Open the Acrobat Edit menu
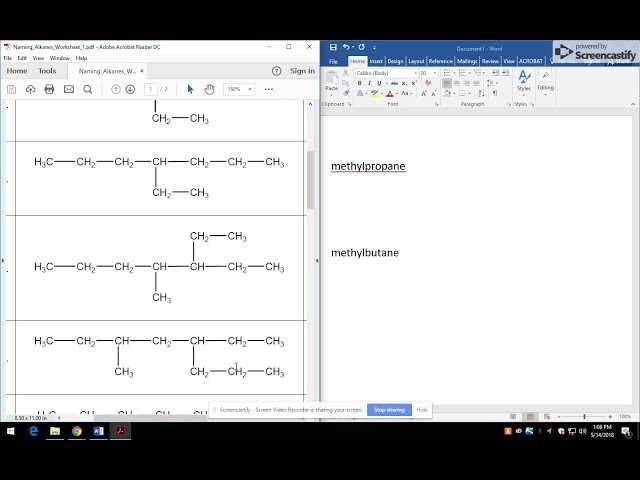This screenshot has width=640, height=480. (22, 58)
